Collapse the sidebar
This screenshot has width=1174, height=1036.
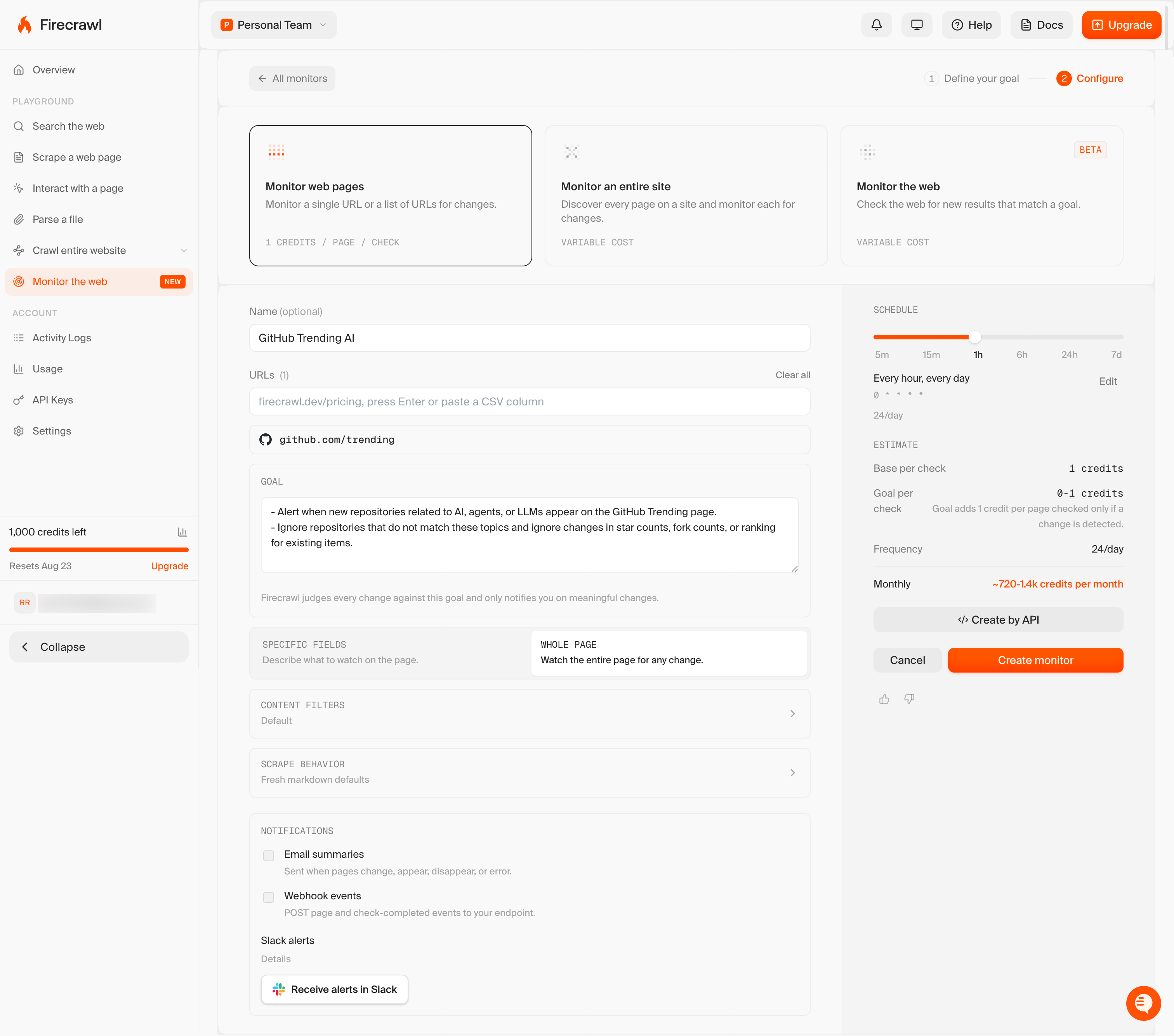99,647
